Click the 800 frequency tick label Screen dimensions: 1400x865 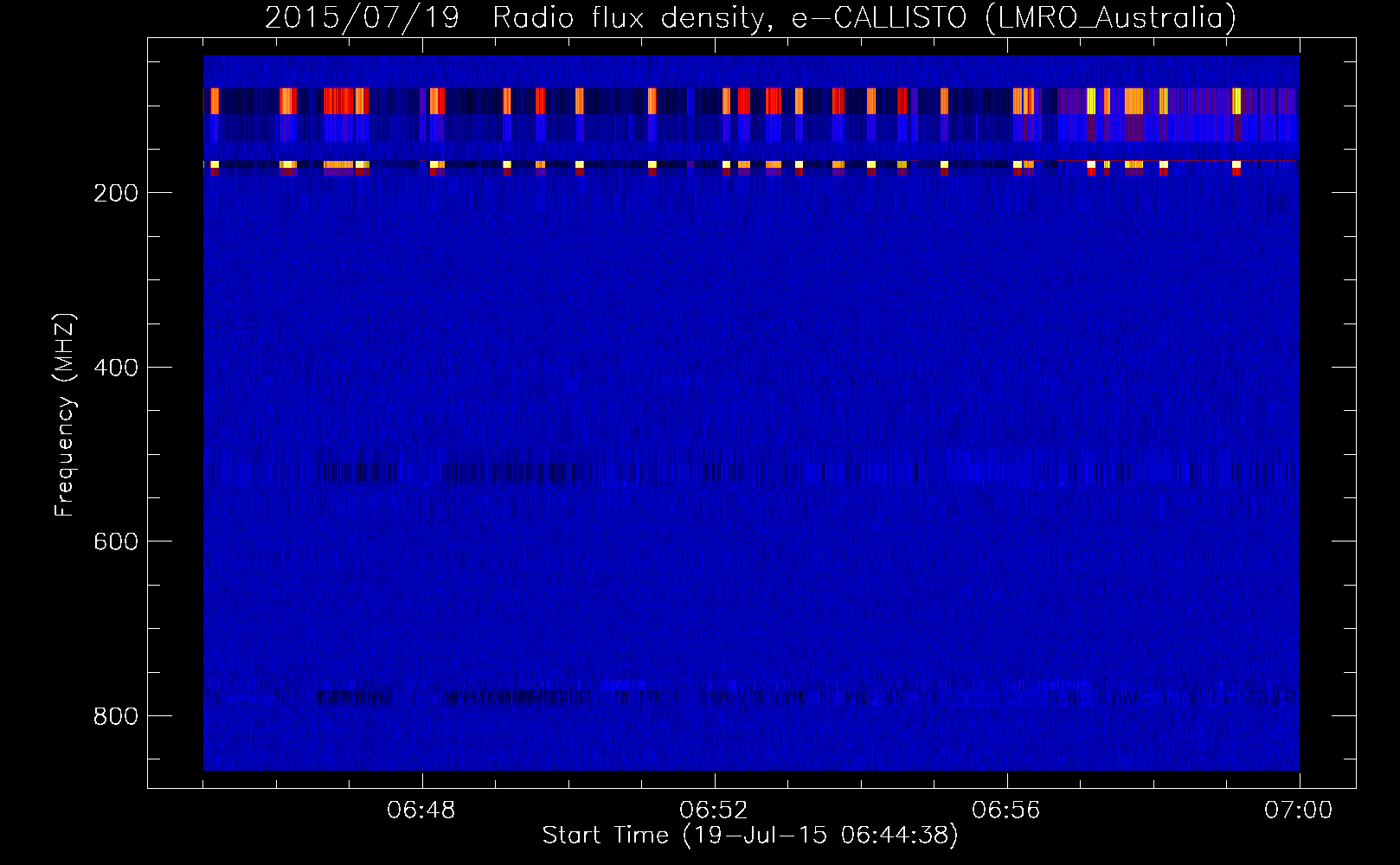[116, 716]
